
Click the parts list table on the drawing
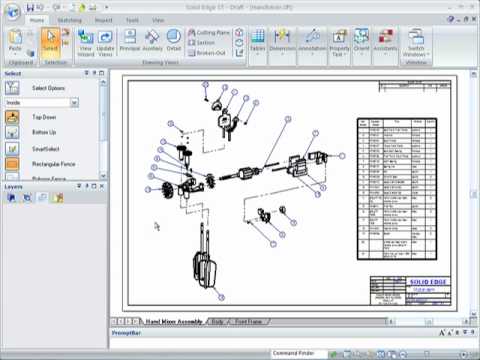(x=397, y=189)
